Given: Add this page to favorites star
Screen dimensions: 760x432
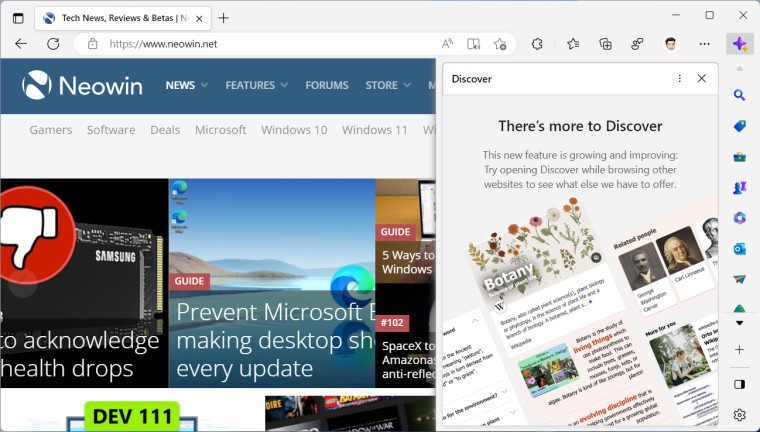Looking at the screenshot, I should [x=500, y=44].
